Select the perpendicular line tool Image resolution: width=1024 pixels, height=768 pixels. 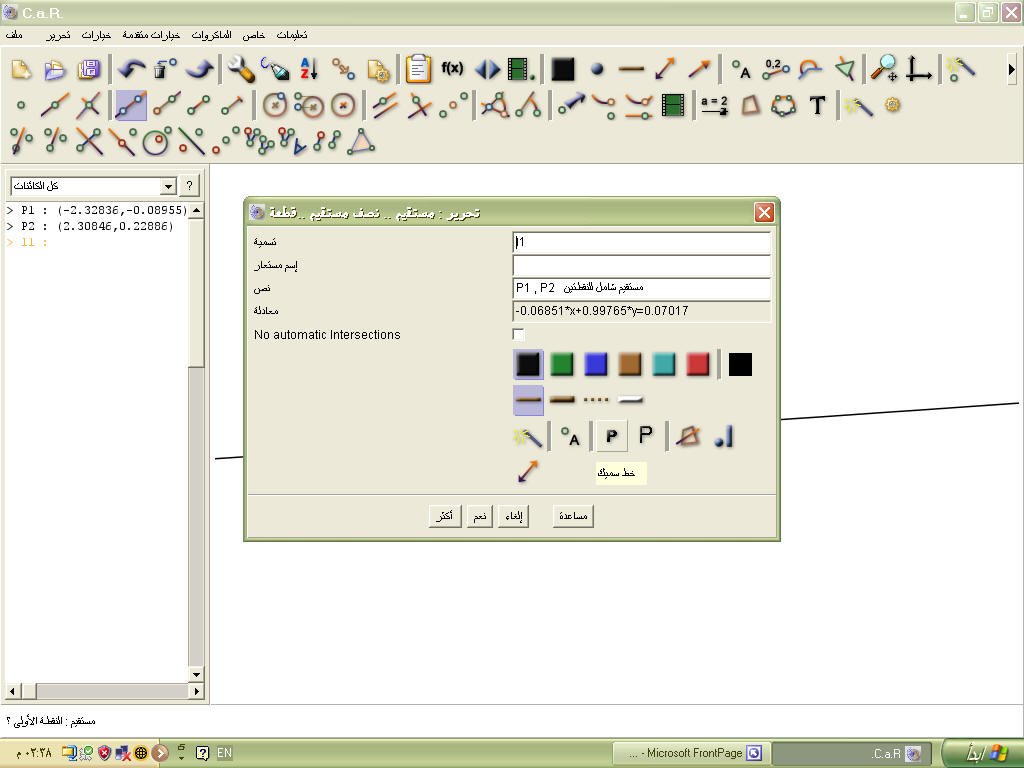click(419, 105)
